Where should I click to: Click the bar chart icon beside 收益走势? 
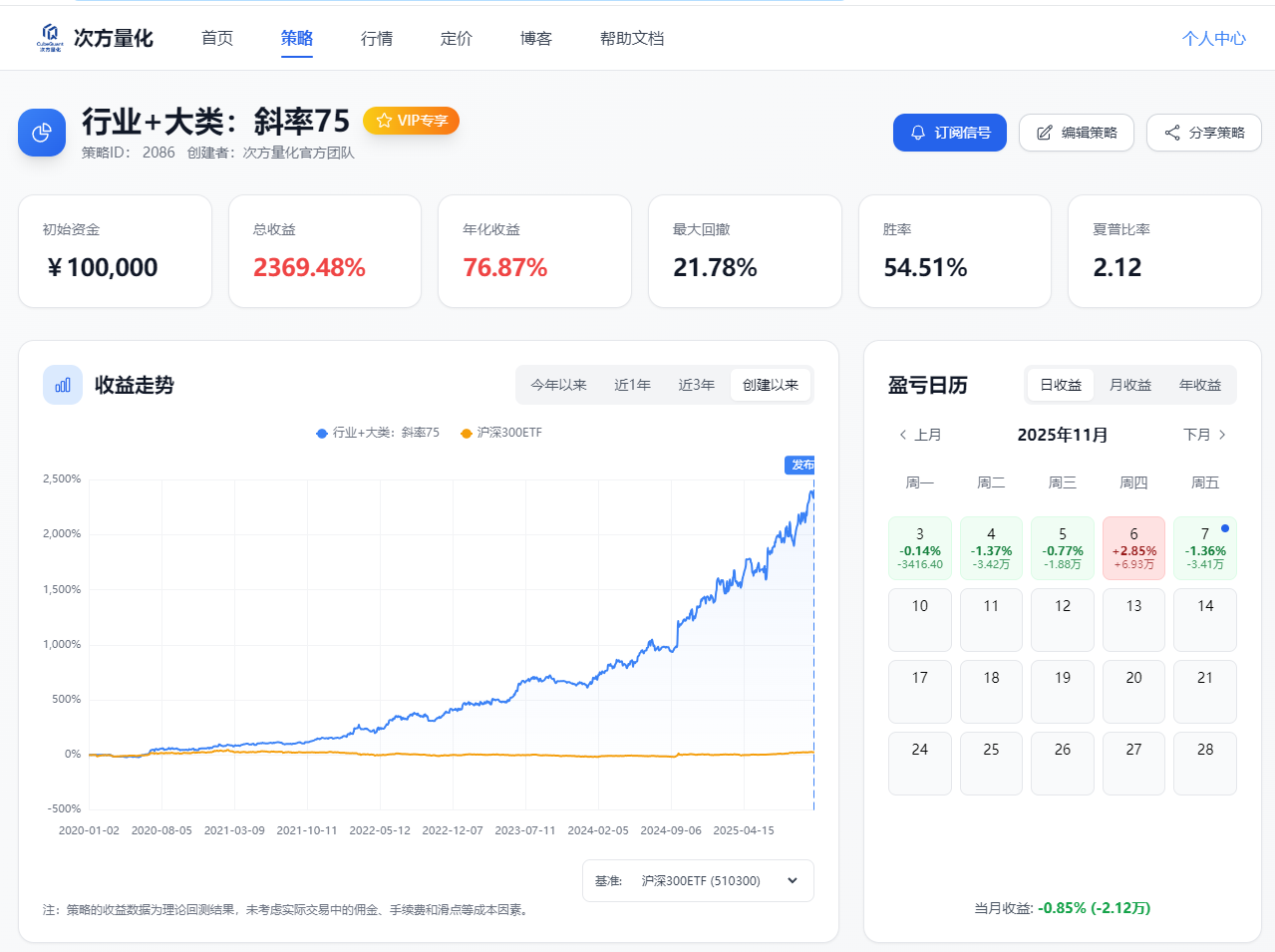coord(63,385)
